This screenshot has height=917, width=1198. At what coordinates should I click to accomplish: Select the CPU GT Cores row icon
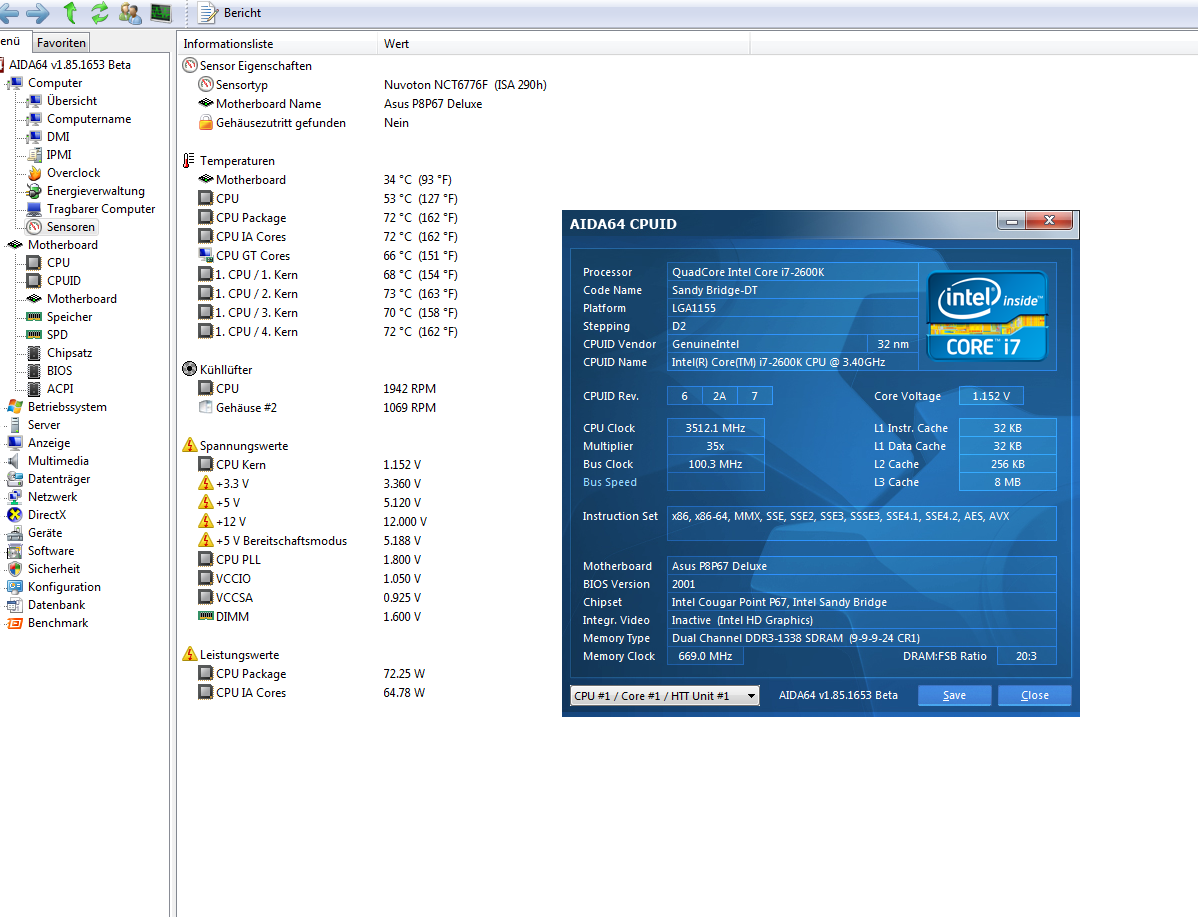[x=206, y=255]
